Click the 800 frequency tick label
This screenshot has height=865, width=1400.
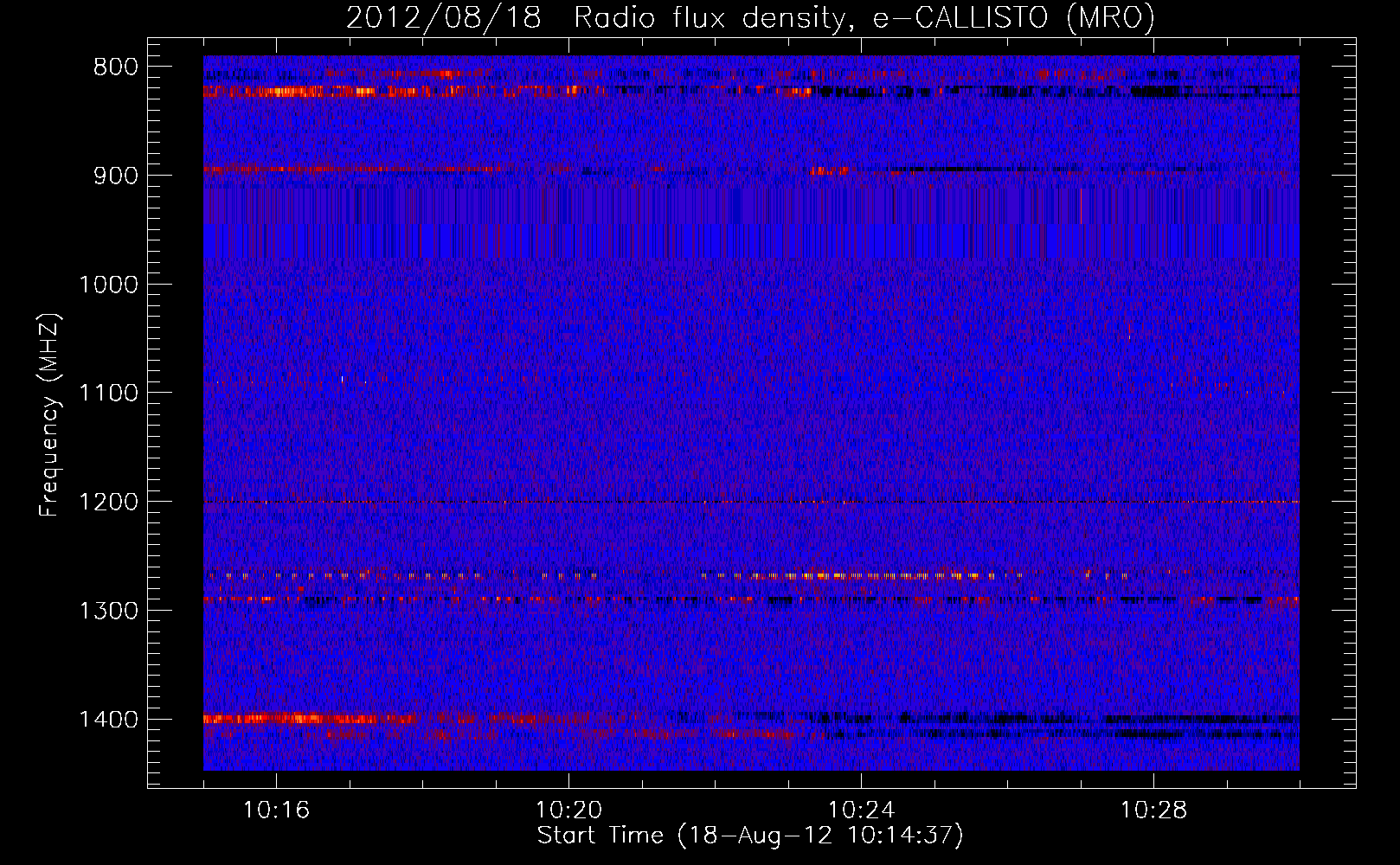115,67
